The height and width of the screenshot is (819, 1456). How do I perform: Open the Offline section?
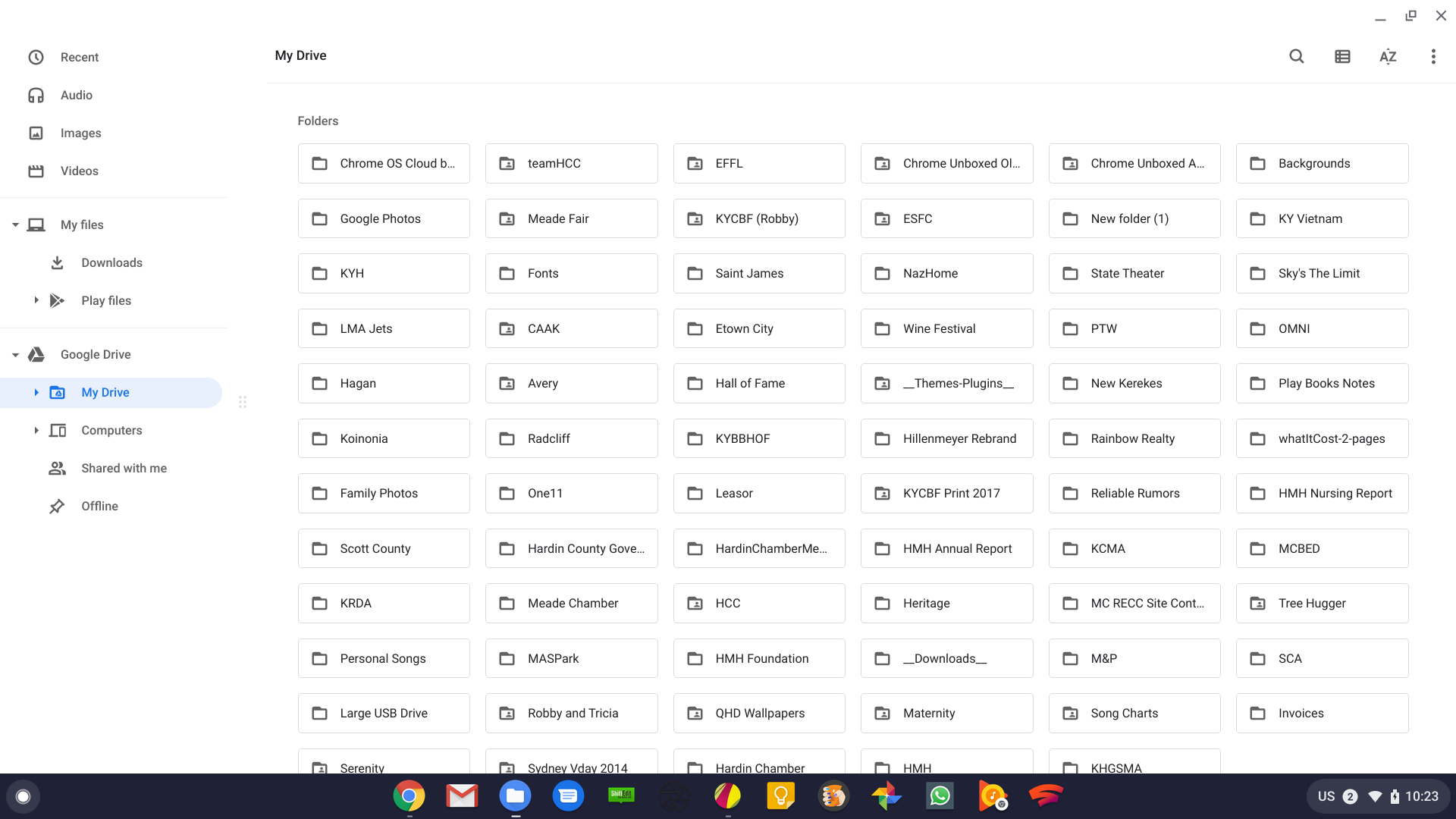(x=99, y=506)
